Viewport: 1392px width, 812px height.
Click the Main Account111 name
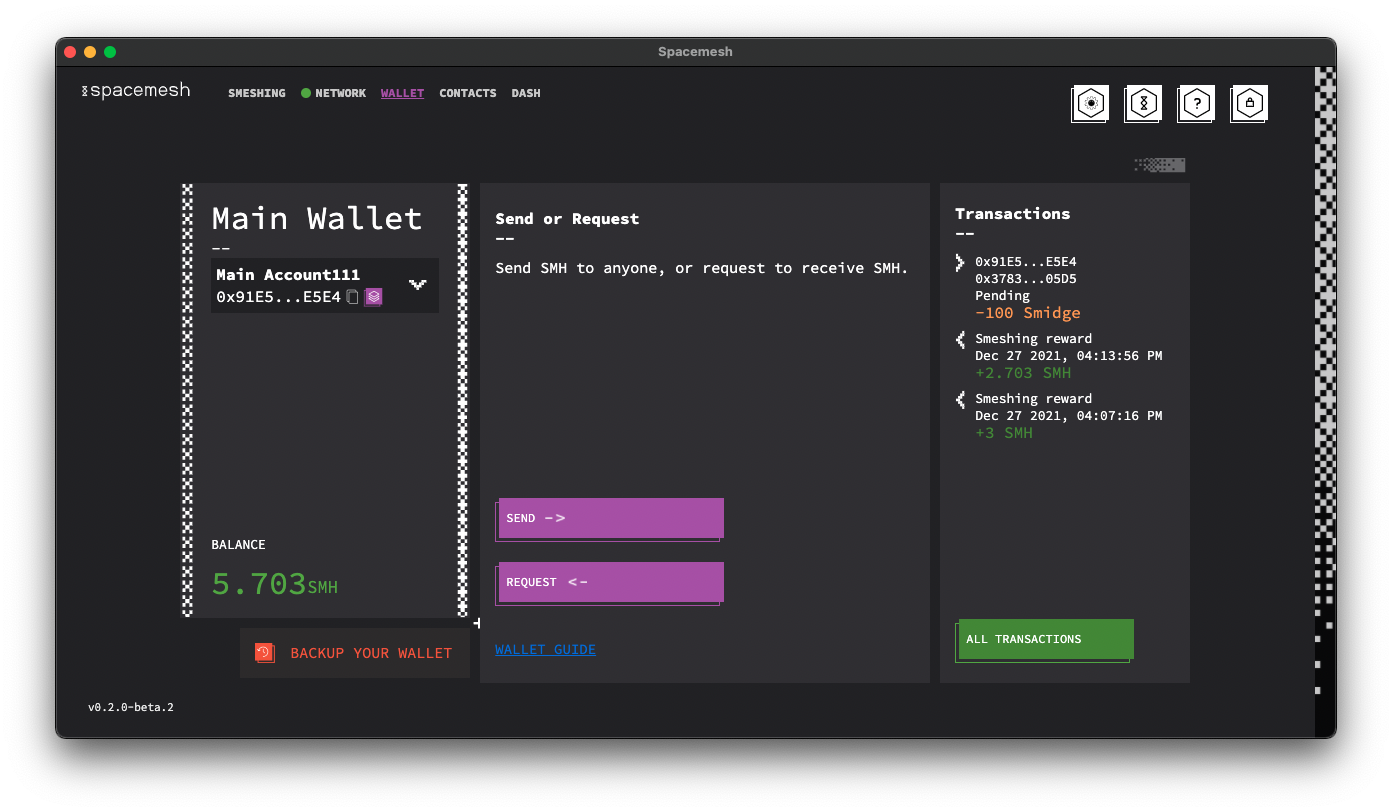[288, 275]
